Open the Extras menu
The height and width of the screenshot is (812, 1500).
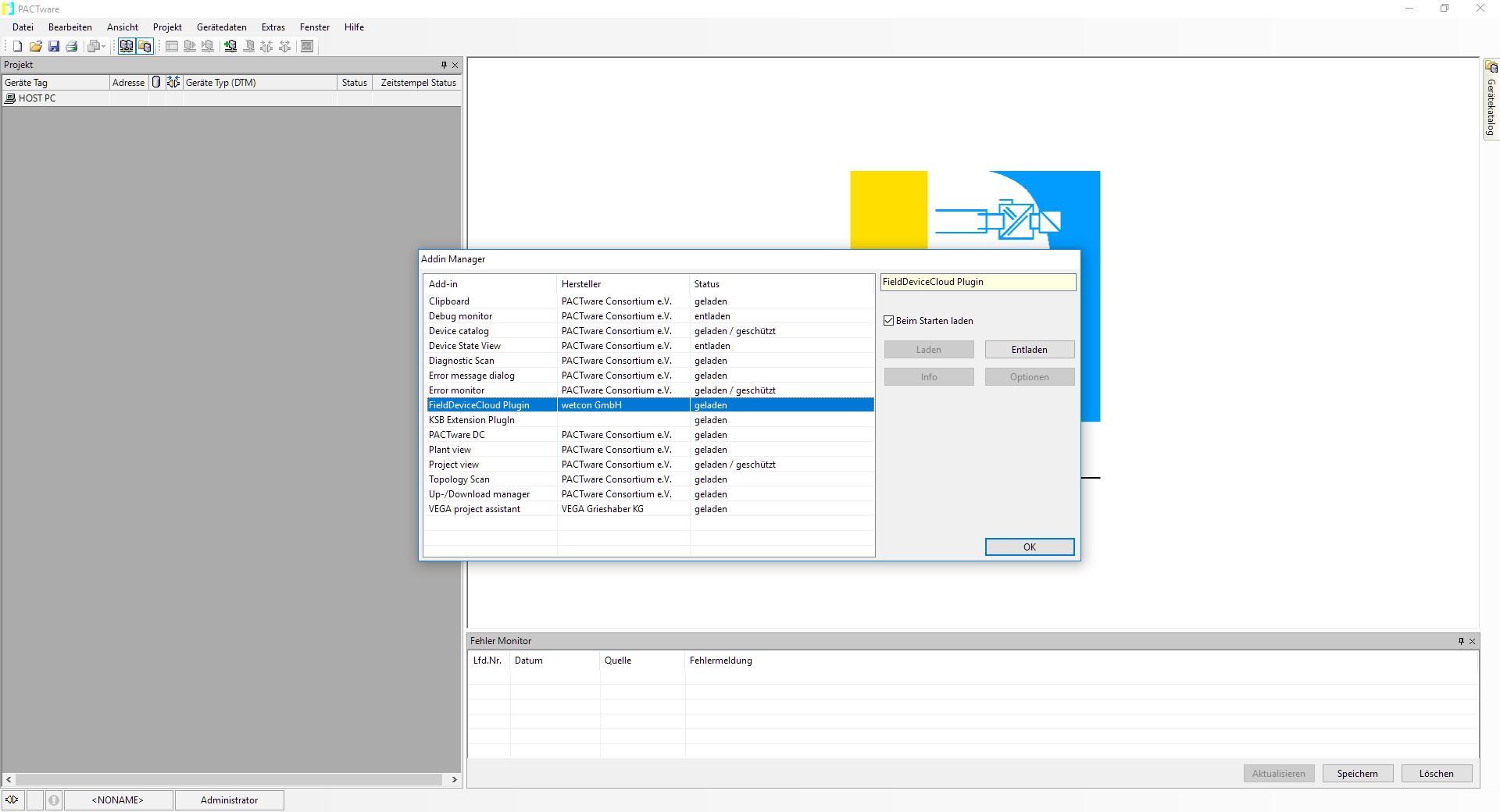tap(273, 27)
